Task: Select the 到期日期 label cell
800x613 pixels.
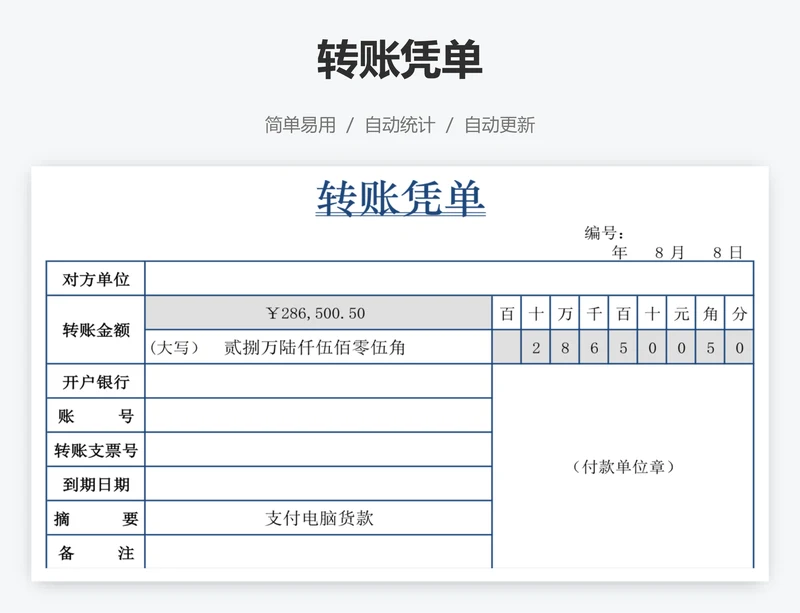Action: point(96,484)
